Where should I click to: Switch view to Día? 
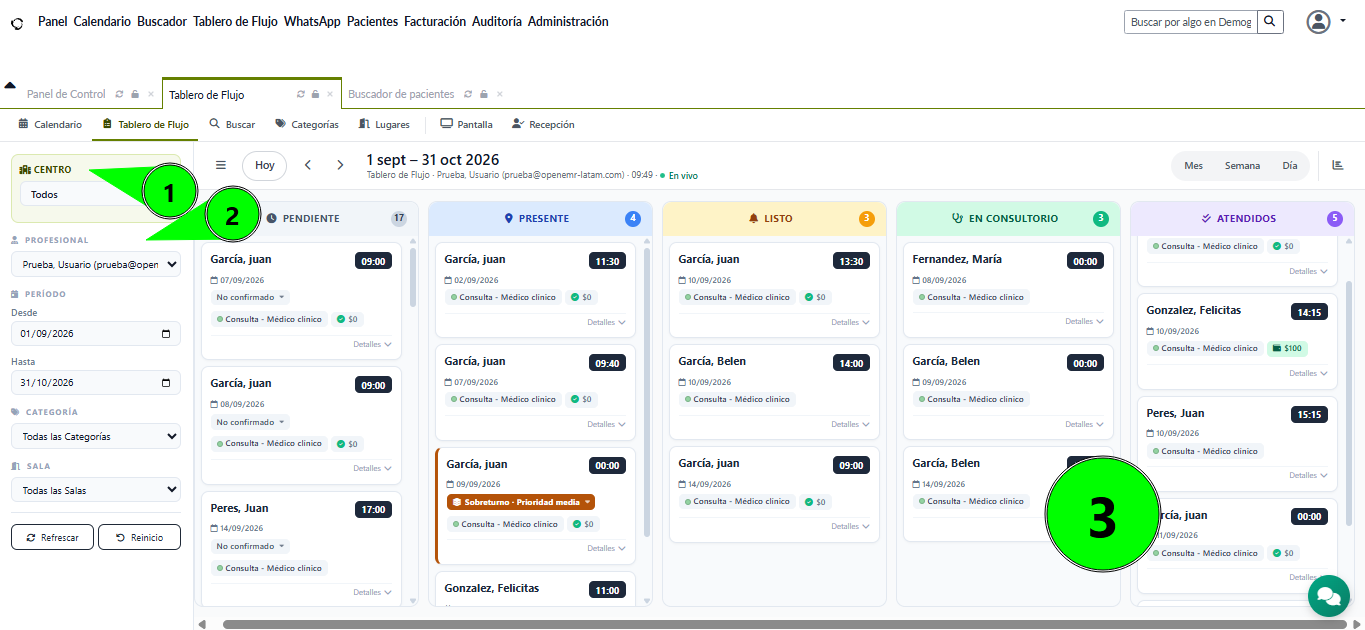pyautogui.click(x=1290, y=166)
